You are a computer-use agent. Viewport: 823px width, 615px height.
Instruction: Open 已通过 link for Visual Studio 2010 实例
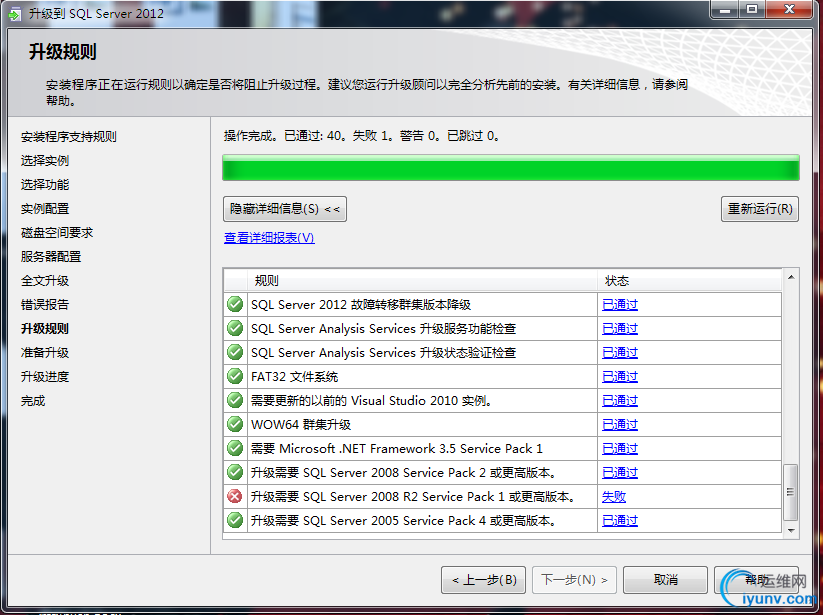pos(620,400)
